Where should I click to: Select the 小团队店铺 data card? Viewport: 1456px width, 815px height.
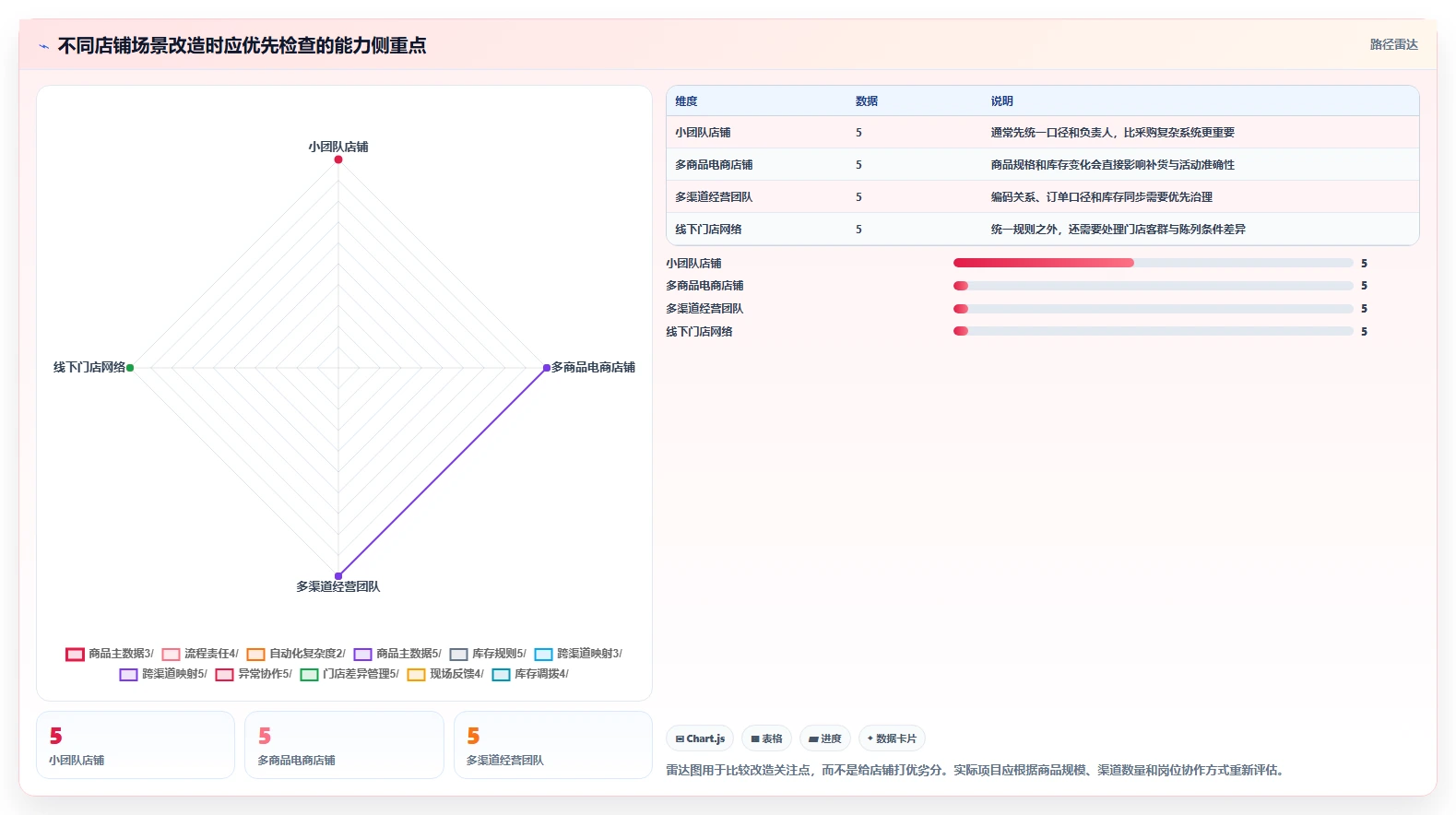136,745
